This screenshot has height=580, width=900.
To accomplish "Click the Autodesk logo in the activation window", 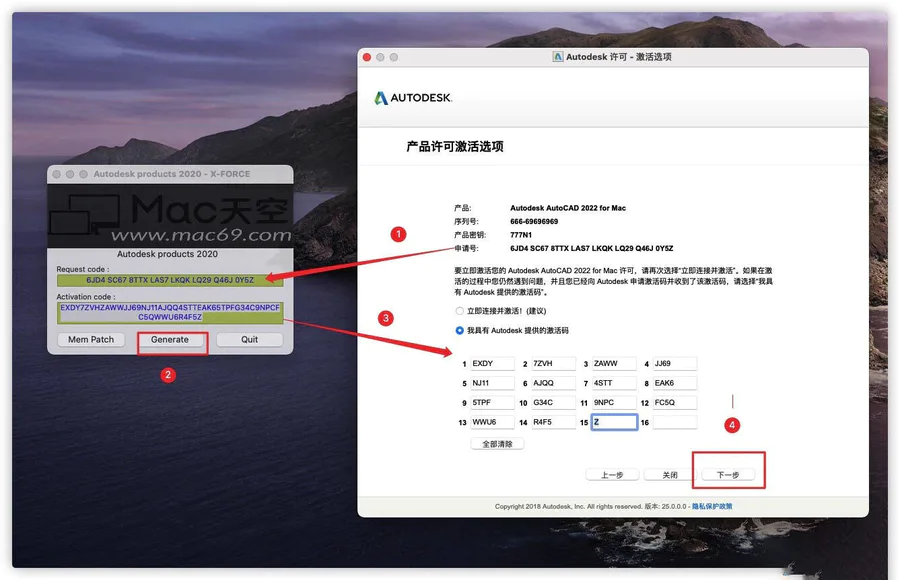I will click(413, 98).
